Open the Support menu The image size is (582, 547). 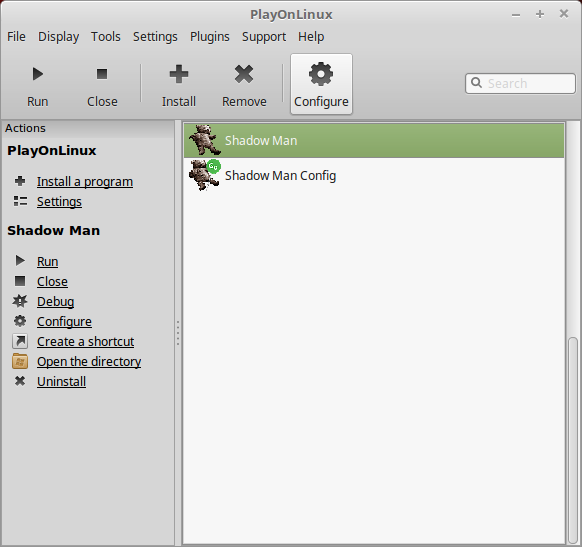click(264, 37)
